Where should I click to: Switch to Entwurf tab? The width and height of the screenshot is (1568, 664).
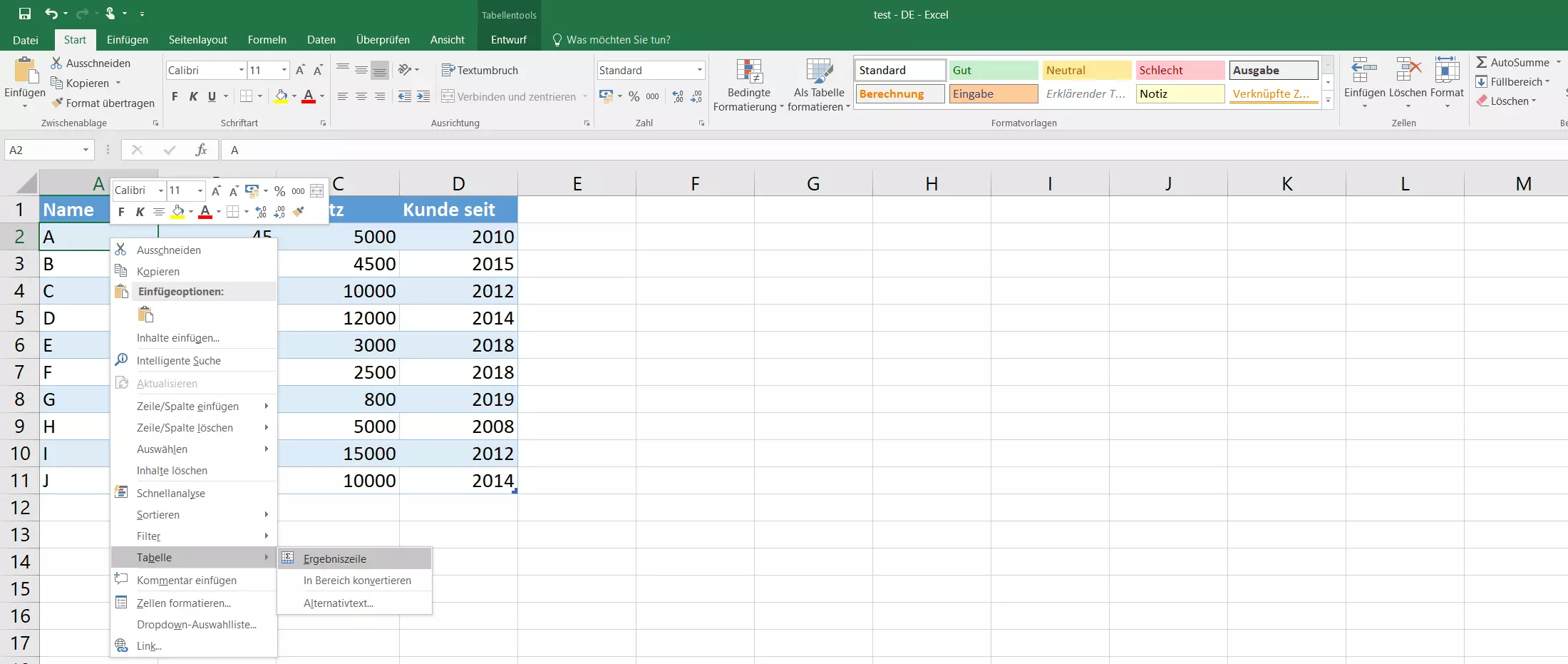[x=509, y=40]
